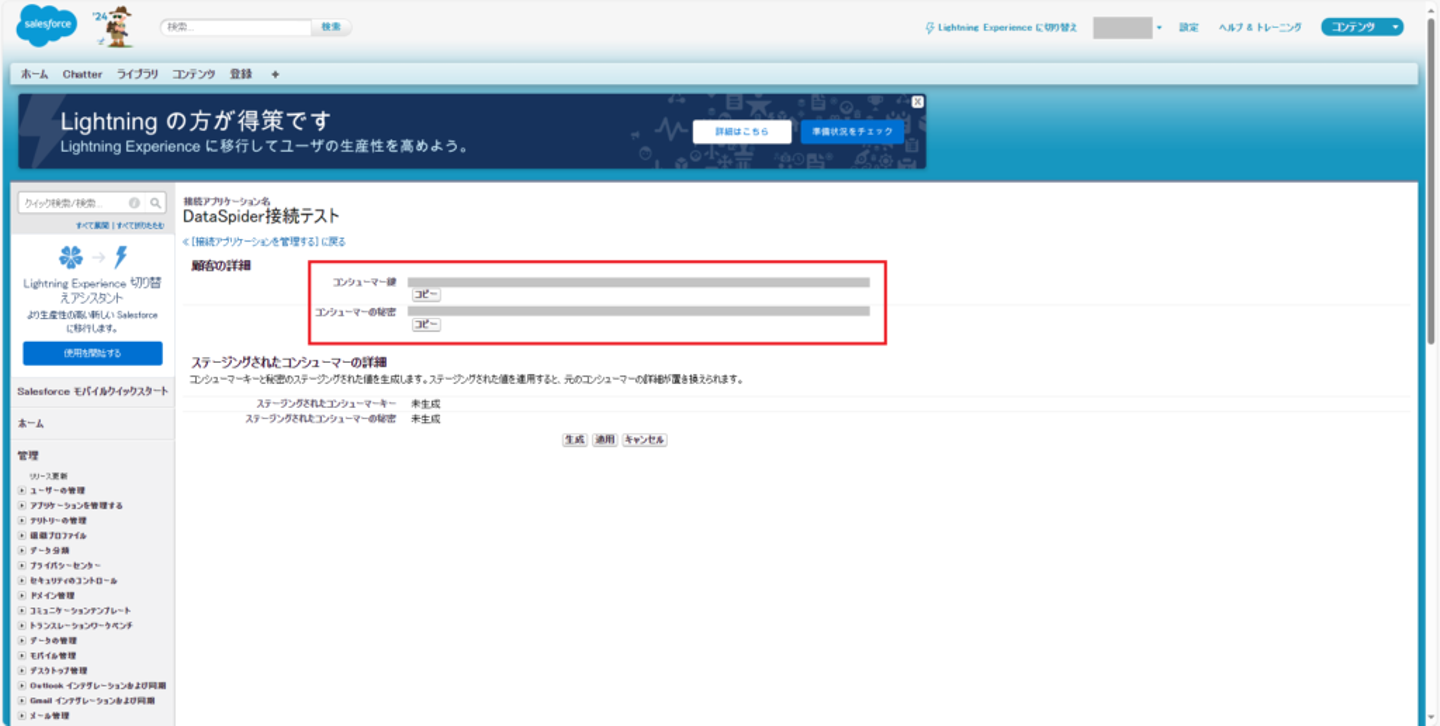Click the quick find magnifier icon in sidebar

pos(155,203)
